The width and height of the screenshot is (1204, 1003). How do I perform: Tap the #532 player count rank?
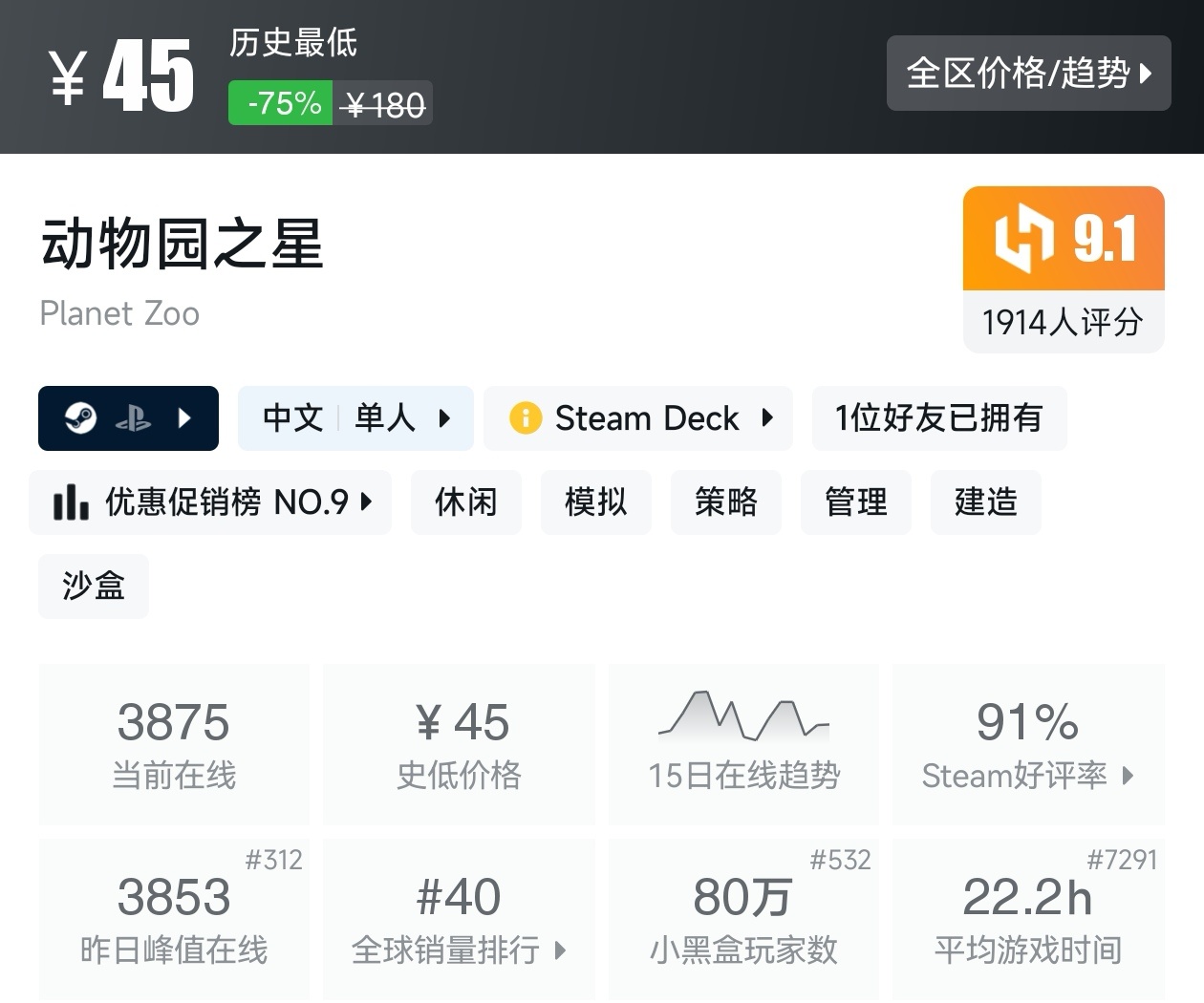(x=841, y=860)
